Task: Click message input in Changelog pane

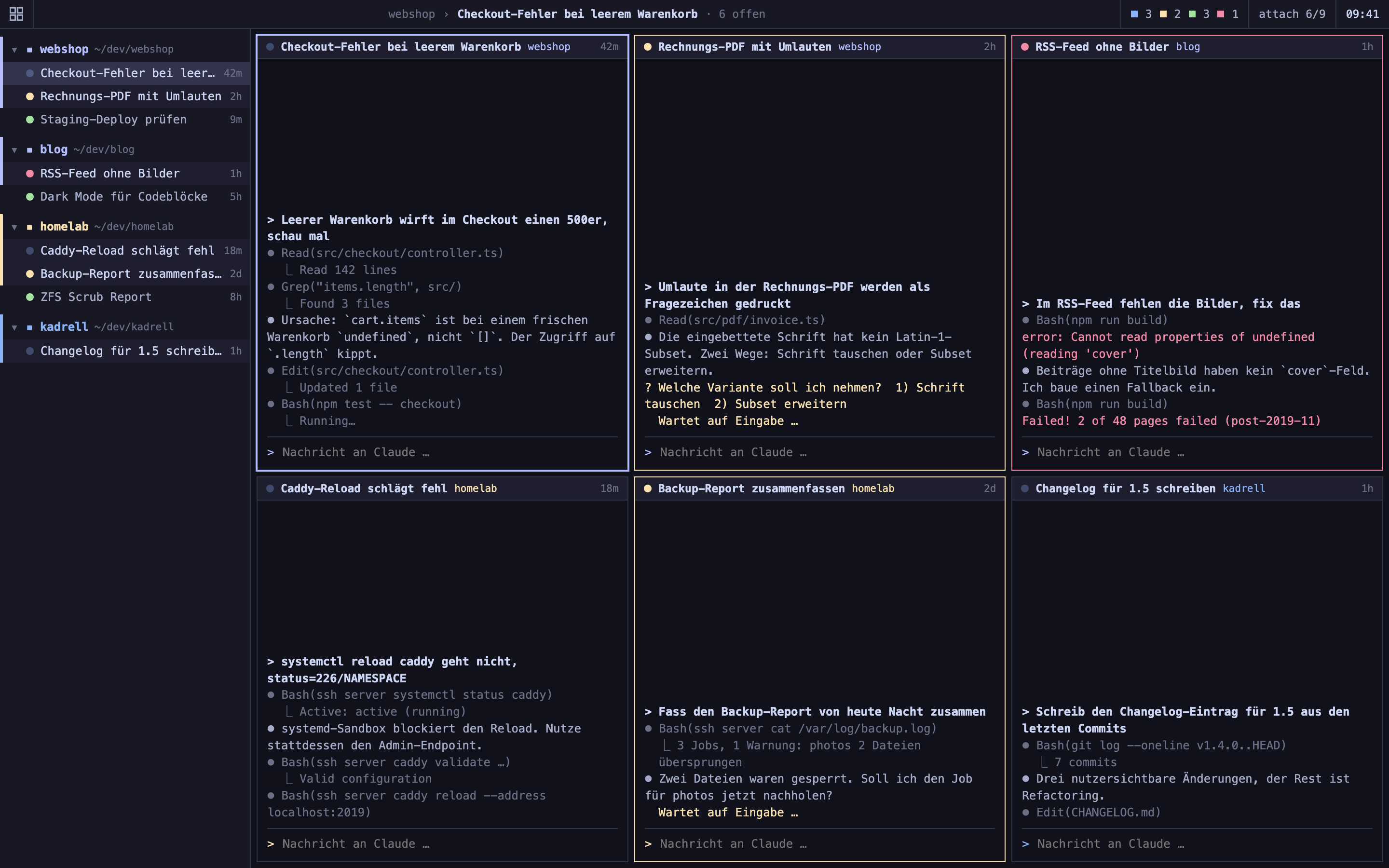Action: [1197, 844]
